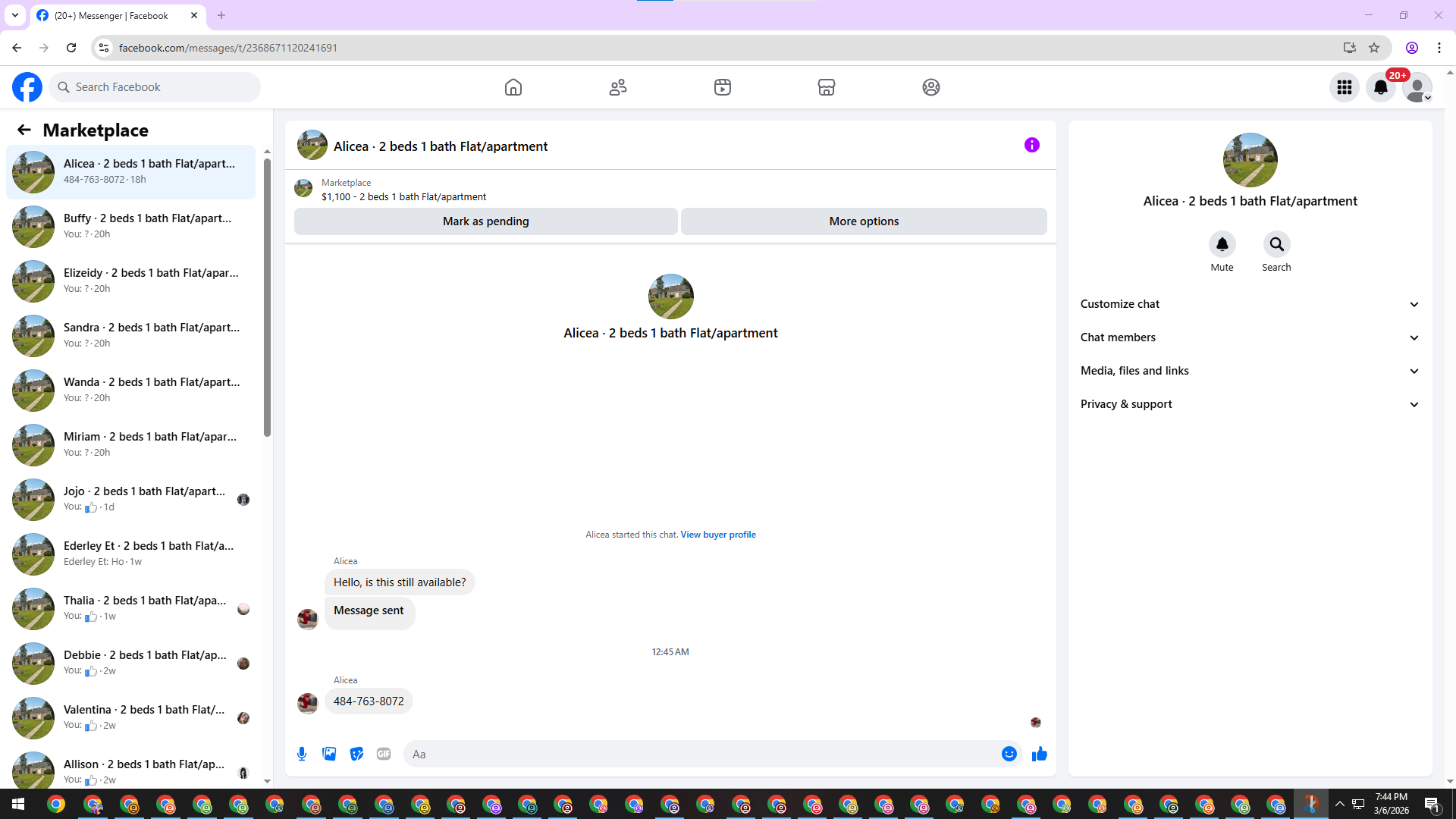Search within the conversation
The height and width of the screenshot is (819, 1456).
(x=1276, y=244)
